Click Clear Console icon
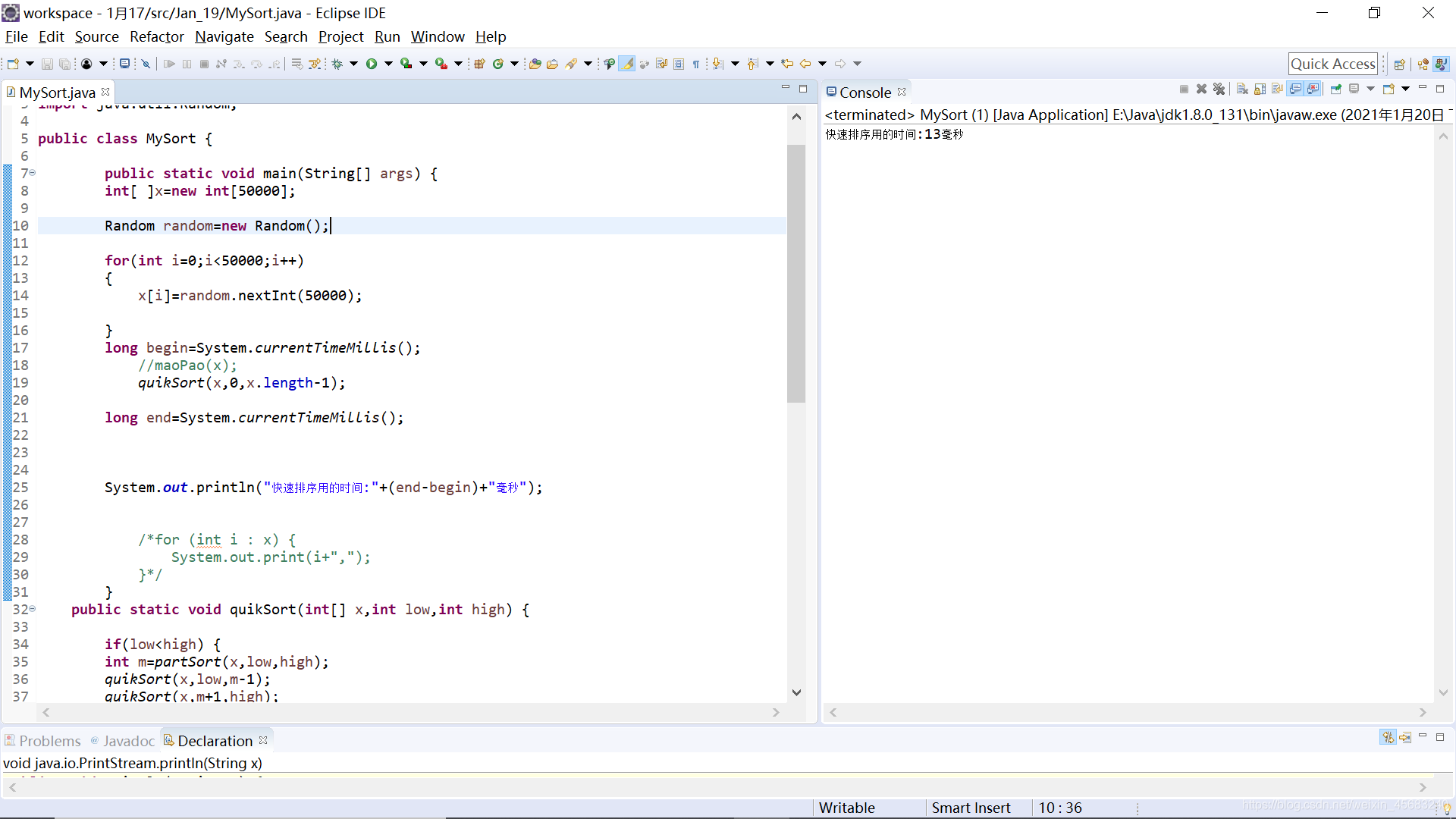 pyautogui.click(x=1242, y=89)
